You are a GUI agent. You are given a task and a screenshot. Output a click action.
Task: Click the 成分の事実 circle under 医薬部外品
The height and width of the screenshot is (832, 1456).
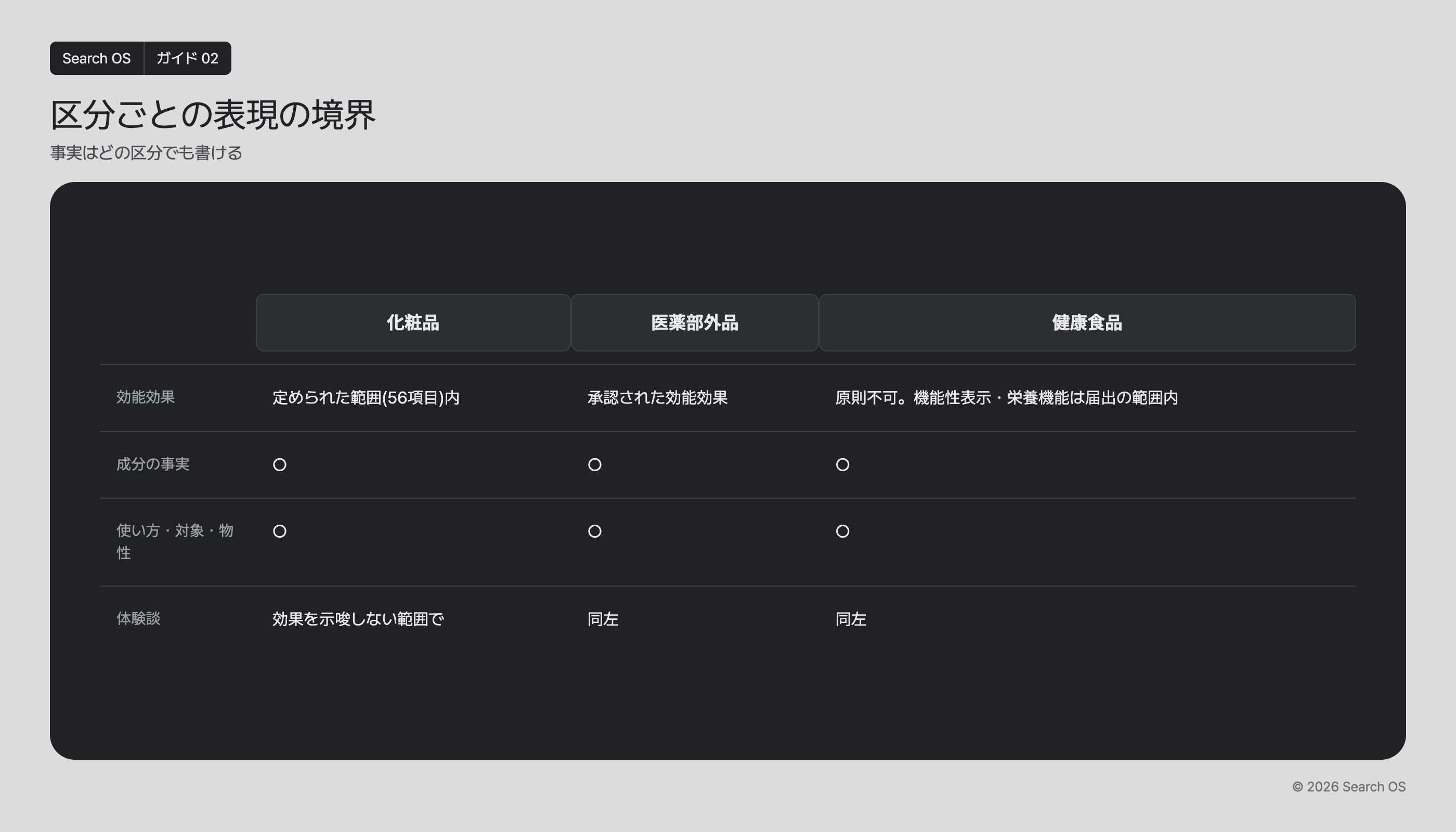point(595,464)
